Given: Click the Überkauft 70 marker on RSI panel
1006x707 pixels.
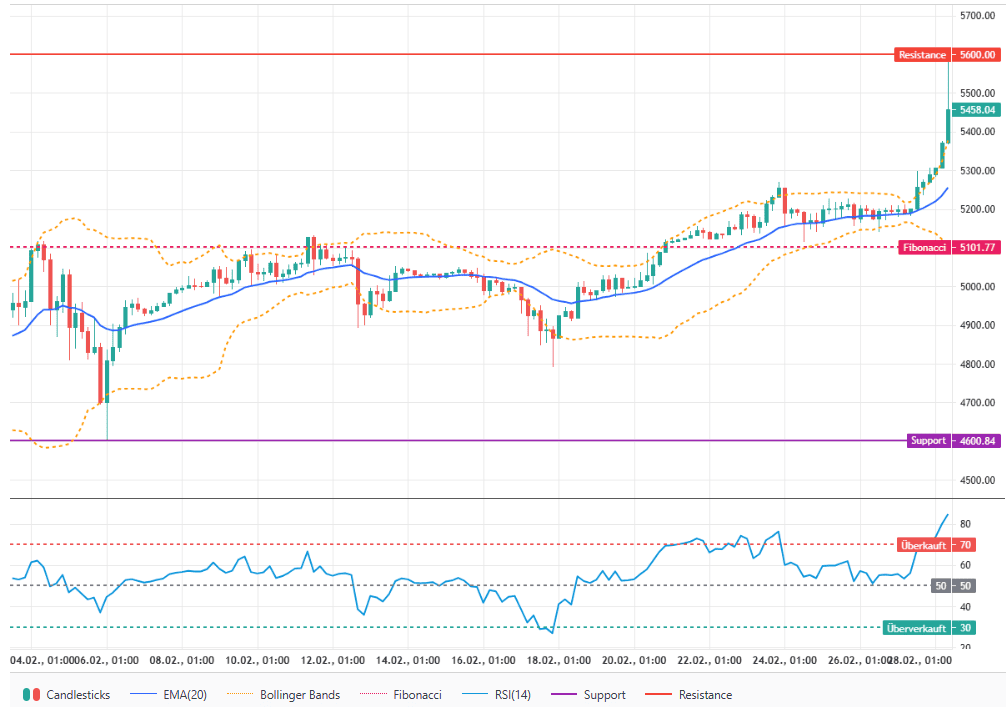Looking at the screenshot, I should click(938, 545).
